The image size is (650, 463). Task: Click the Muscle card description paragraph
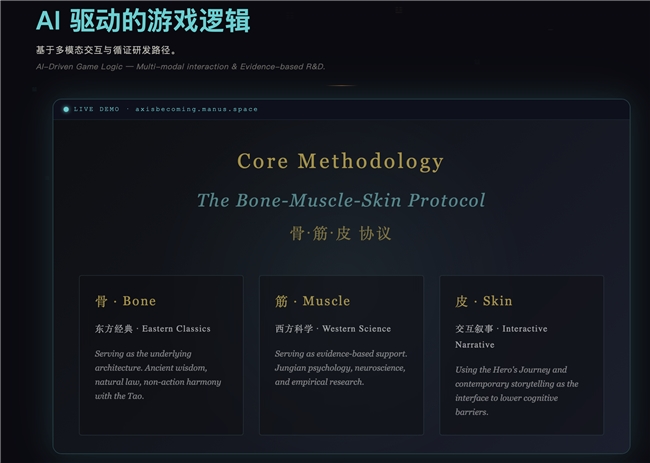pos(340,367)
